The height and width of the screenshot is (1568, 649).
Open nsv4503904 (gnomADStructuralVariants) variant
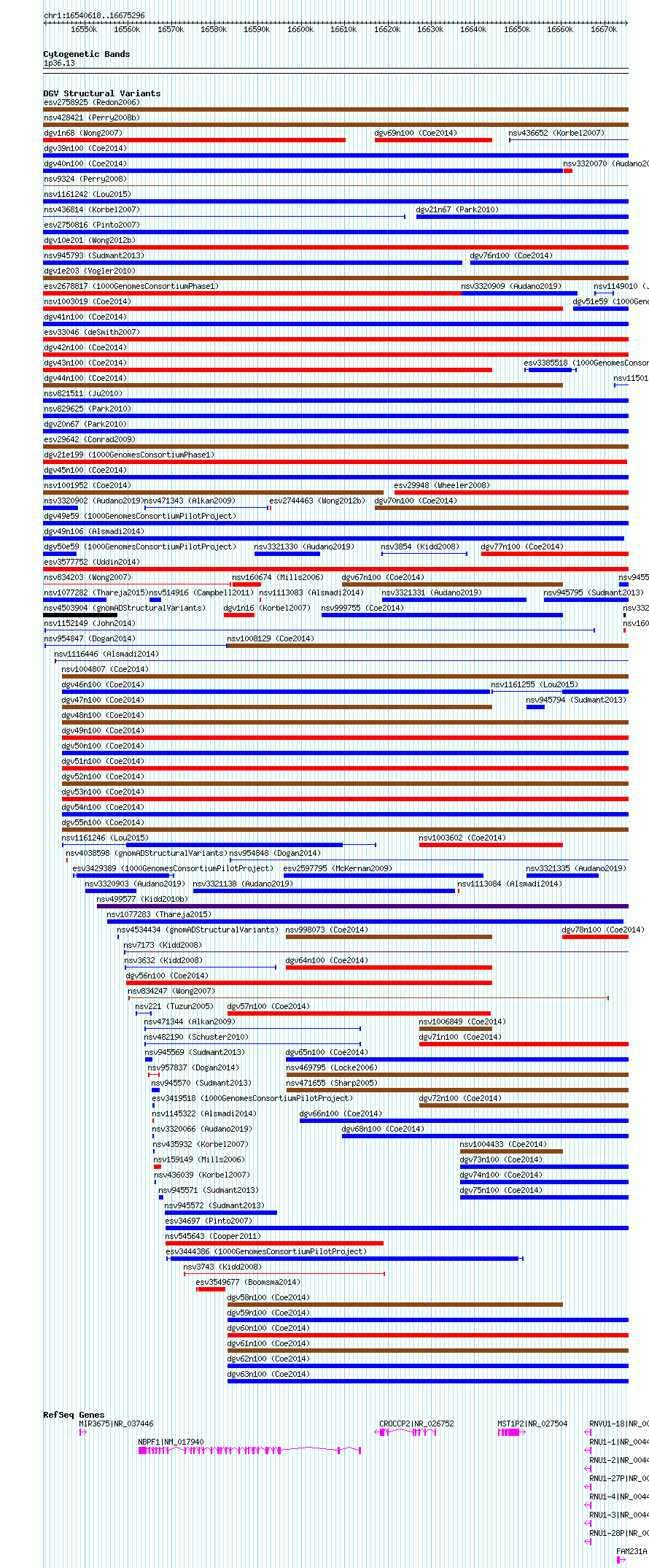[125, 608]
